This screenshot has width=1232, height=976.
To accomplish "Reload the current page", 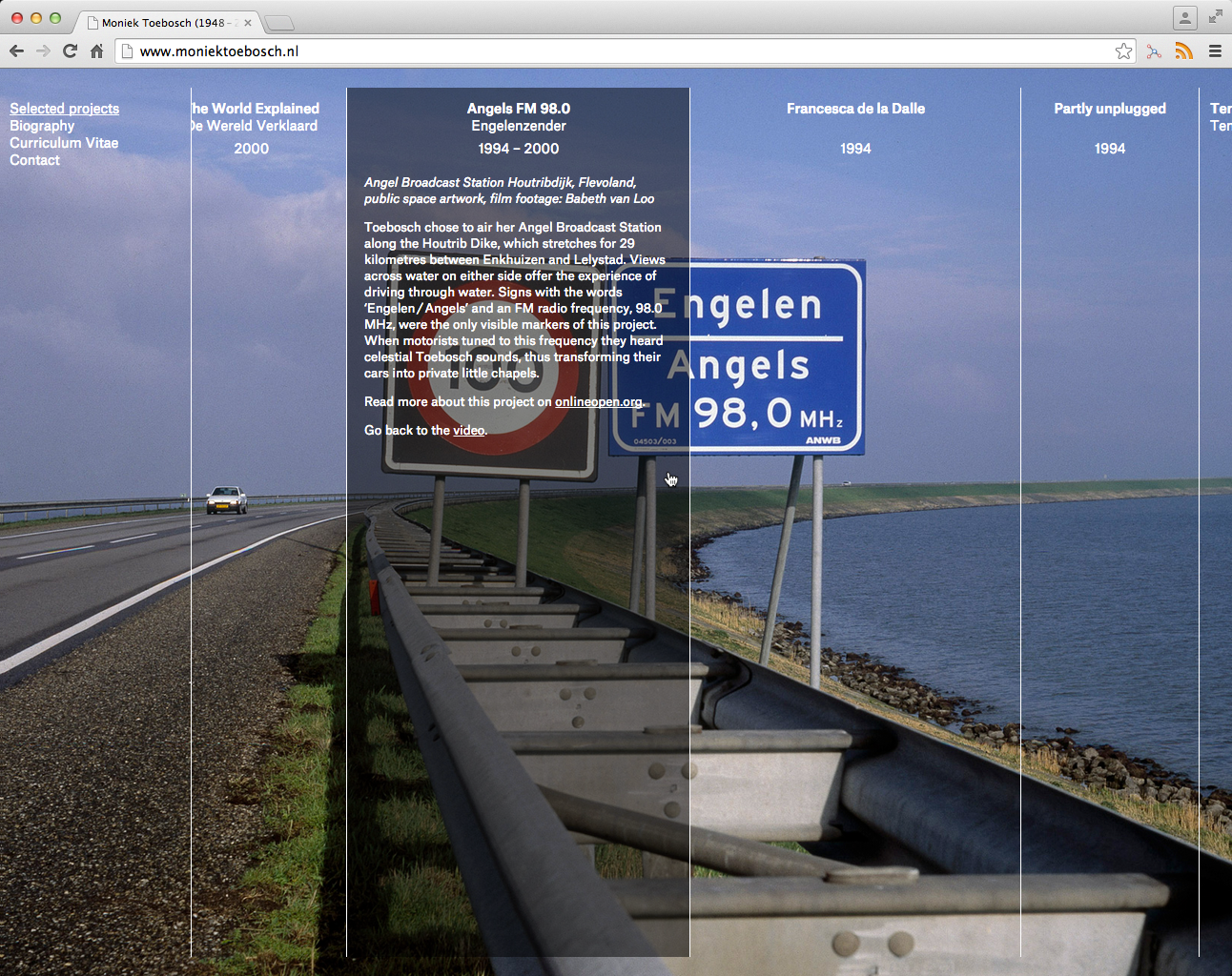I will tap(70, 51).
